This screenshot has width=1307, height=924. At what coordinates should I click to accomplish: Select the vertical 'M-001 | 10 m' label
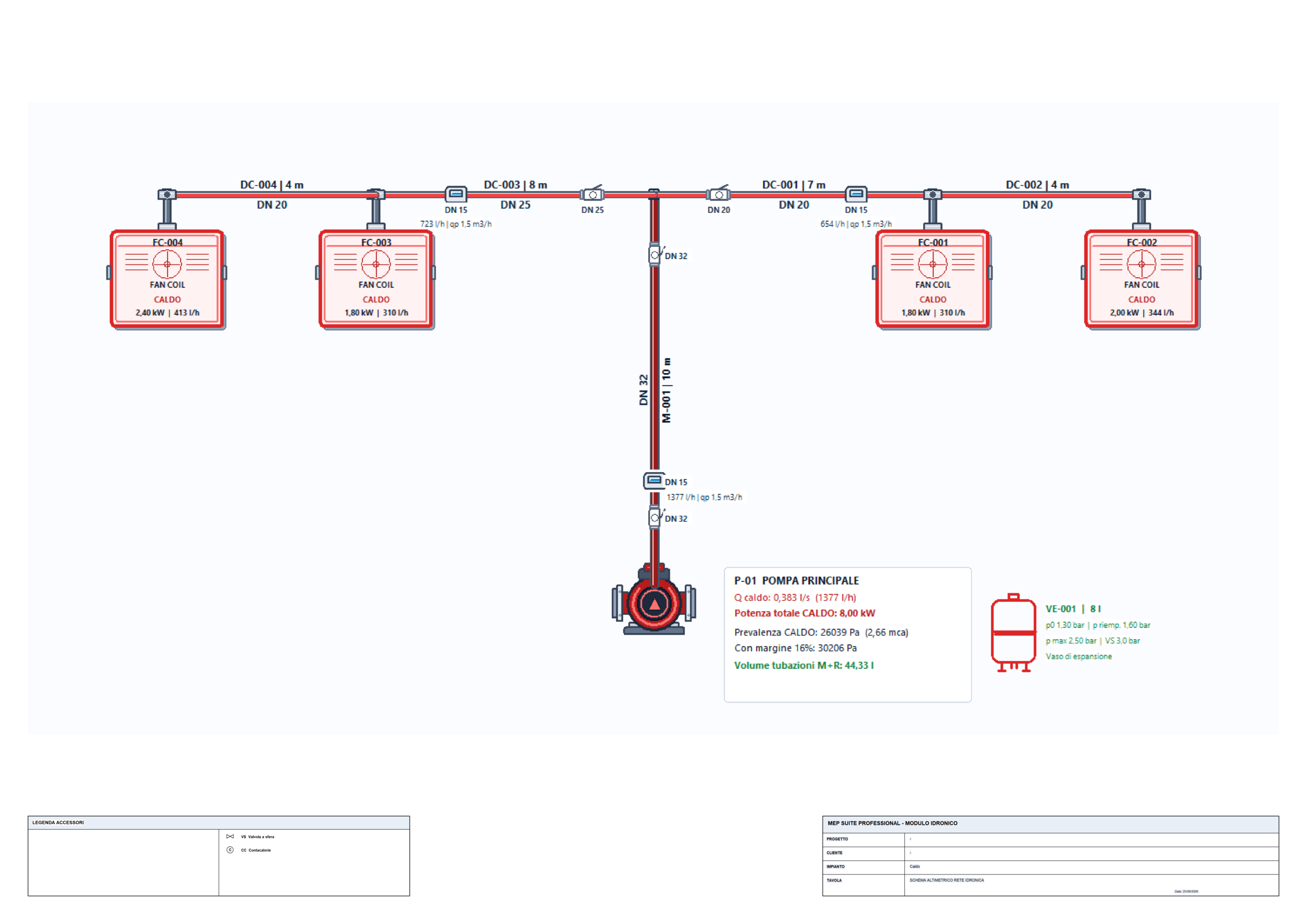point(667,390)
